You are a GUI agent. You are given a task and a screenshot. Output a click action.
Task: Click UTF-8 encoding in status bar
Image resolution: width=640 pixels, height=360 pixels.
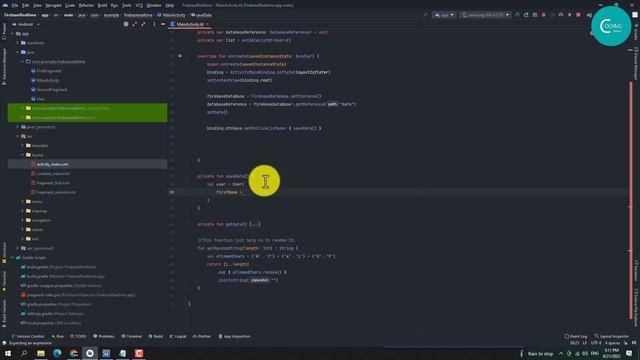pos(596,343)
